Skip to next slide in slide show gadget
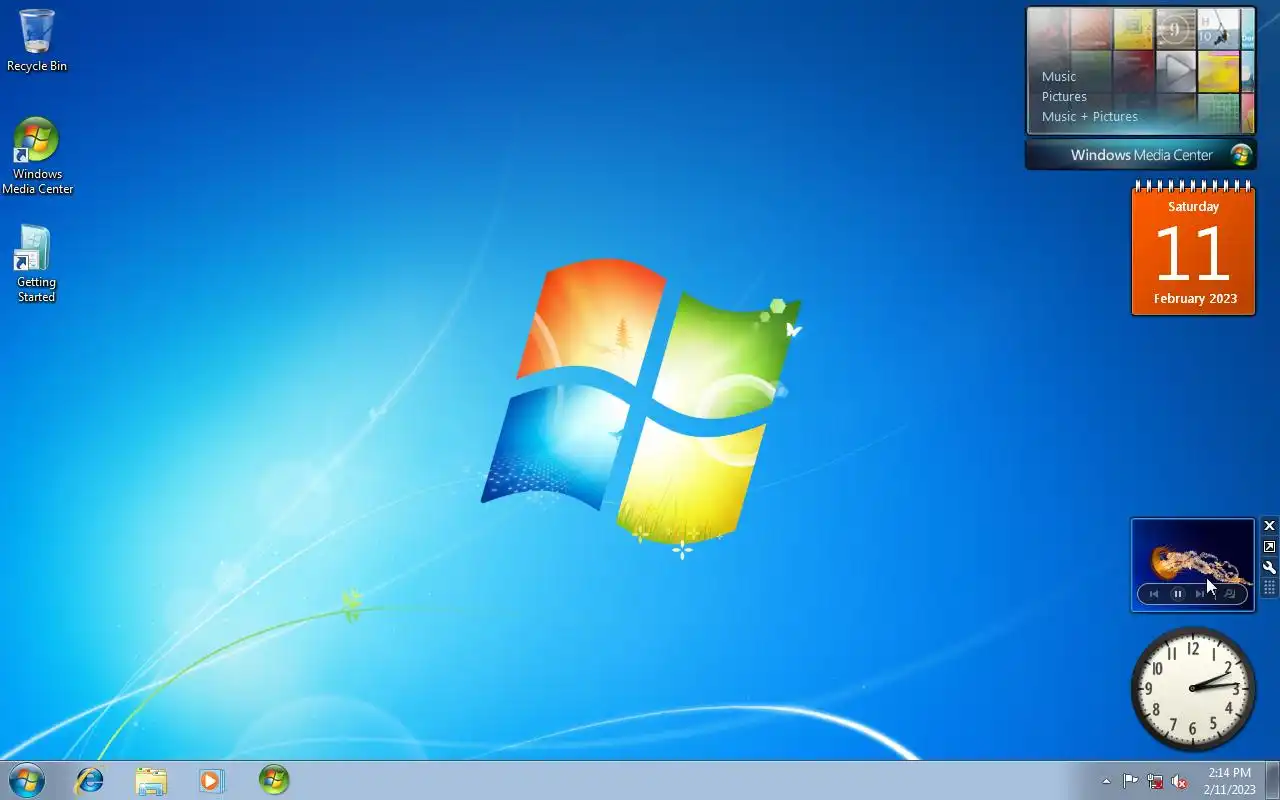1280x800 pixels. tap(1201, 594)
